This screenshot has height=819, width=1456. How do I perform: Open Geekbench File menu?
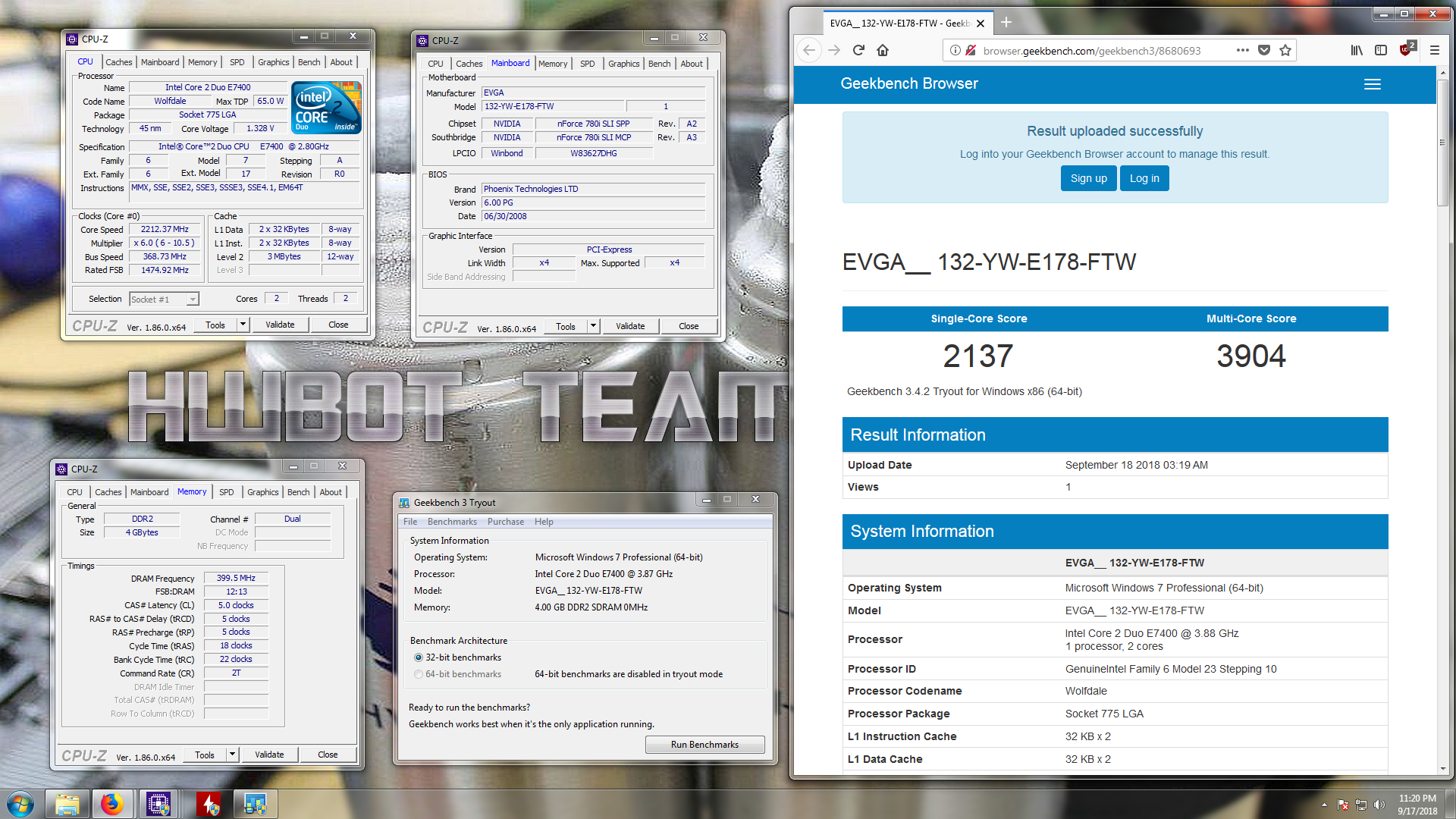pyautogui.click(x=410, y=522)
